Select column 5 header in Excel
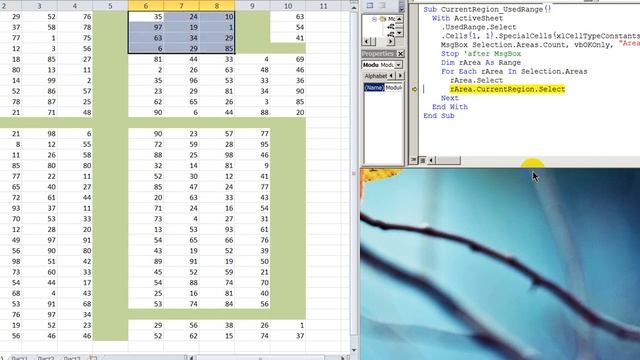640x360 pixels. click(x=110, y=6)
